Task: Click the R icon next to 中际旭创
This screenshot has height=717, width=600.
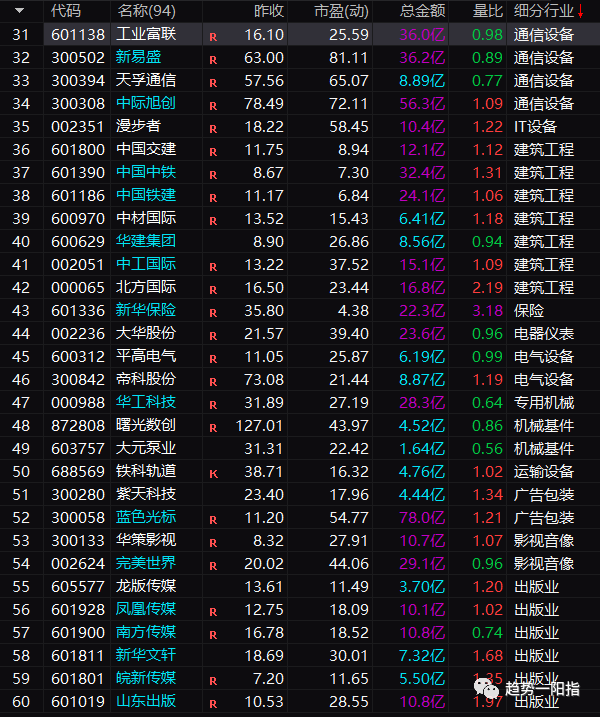Action: tap(213, 106)
